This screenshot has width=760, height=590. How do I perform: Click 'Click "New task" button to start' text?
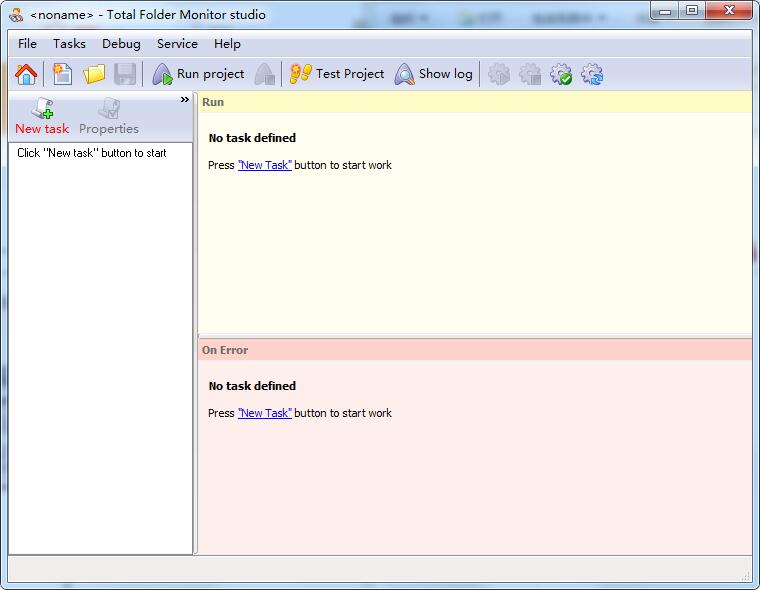pyautogui.click(x=92, y=153)
